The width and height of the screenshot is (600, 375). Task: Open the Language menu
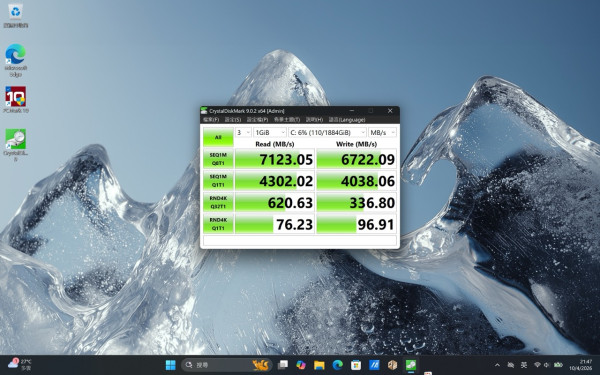click(347, 120)
